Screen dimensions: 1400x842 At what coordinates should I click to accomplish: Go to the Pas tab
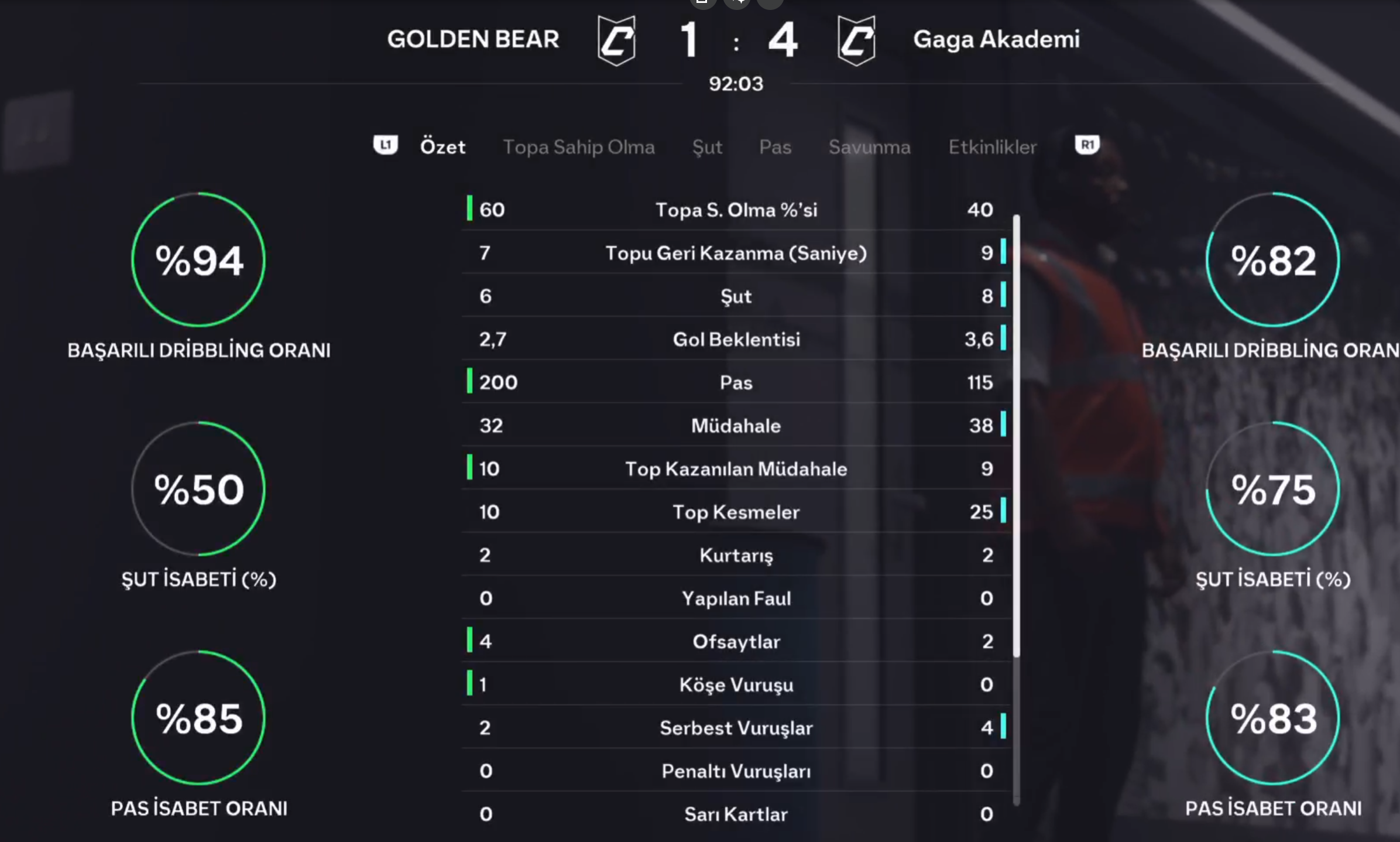tap(775, 146)
